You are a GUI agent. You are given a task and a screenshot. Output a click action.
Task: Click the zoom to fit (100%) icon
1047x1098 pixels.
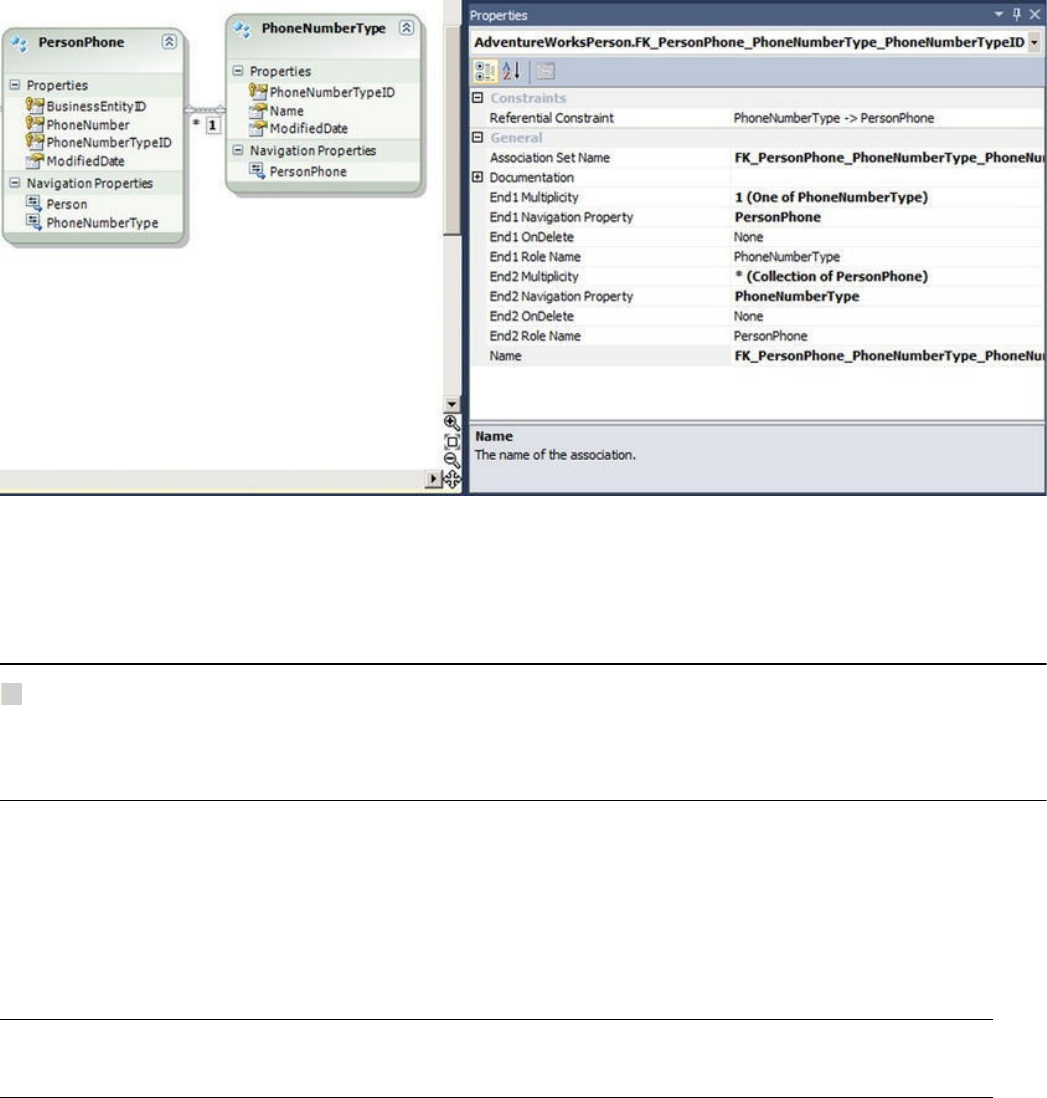452,441
